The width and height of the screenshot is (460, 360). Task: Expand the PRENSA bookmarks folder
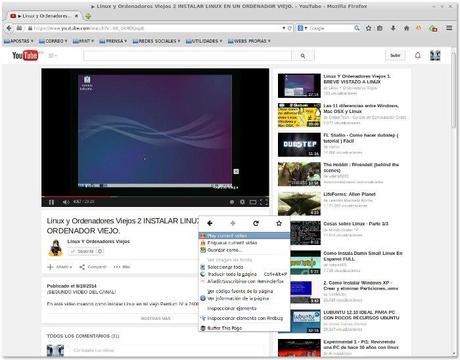(113, 41)
